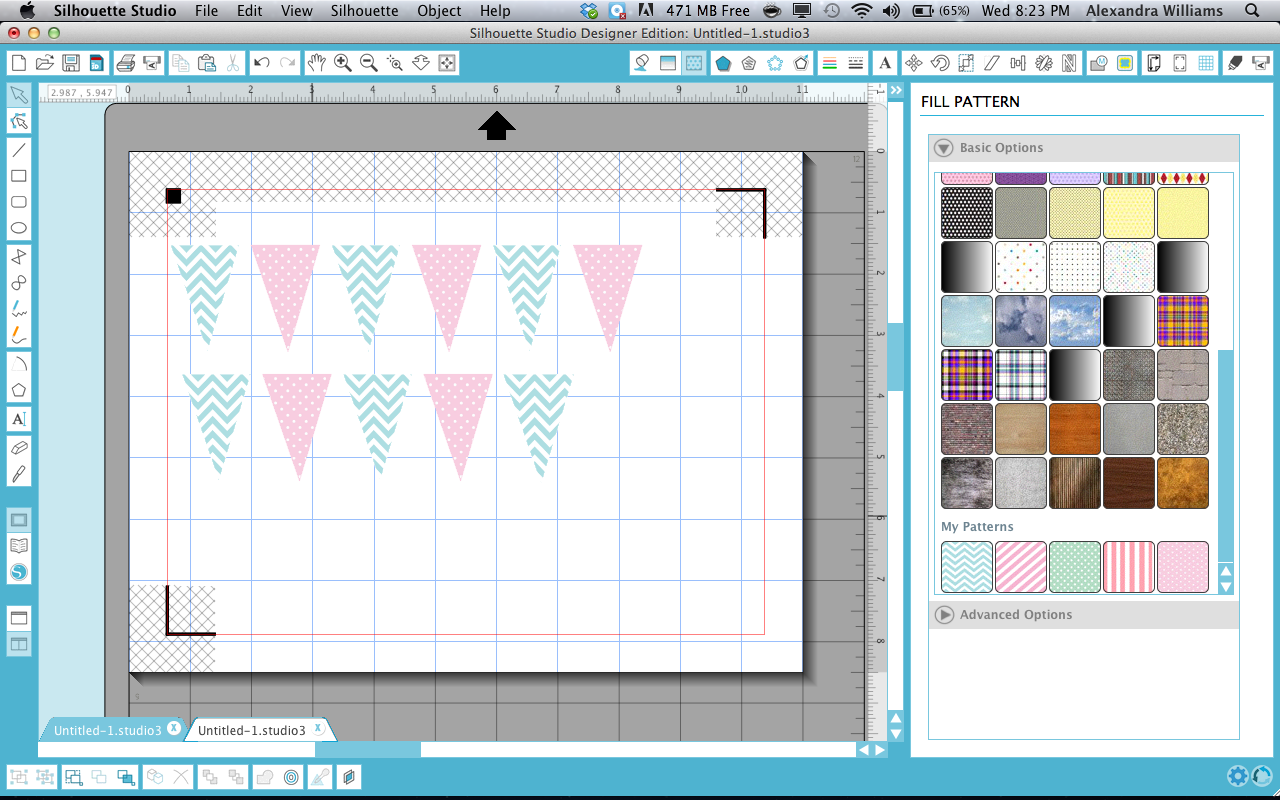Select the Draw an Ellipse tool
This screenshot has width=1280, height=800.
18,228
